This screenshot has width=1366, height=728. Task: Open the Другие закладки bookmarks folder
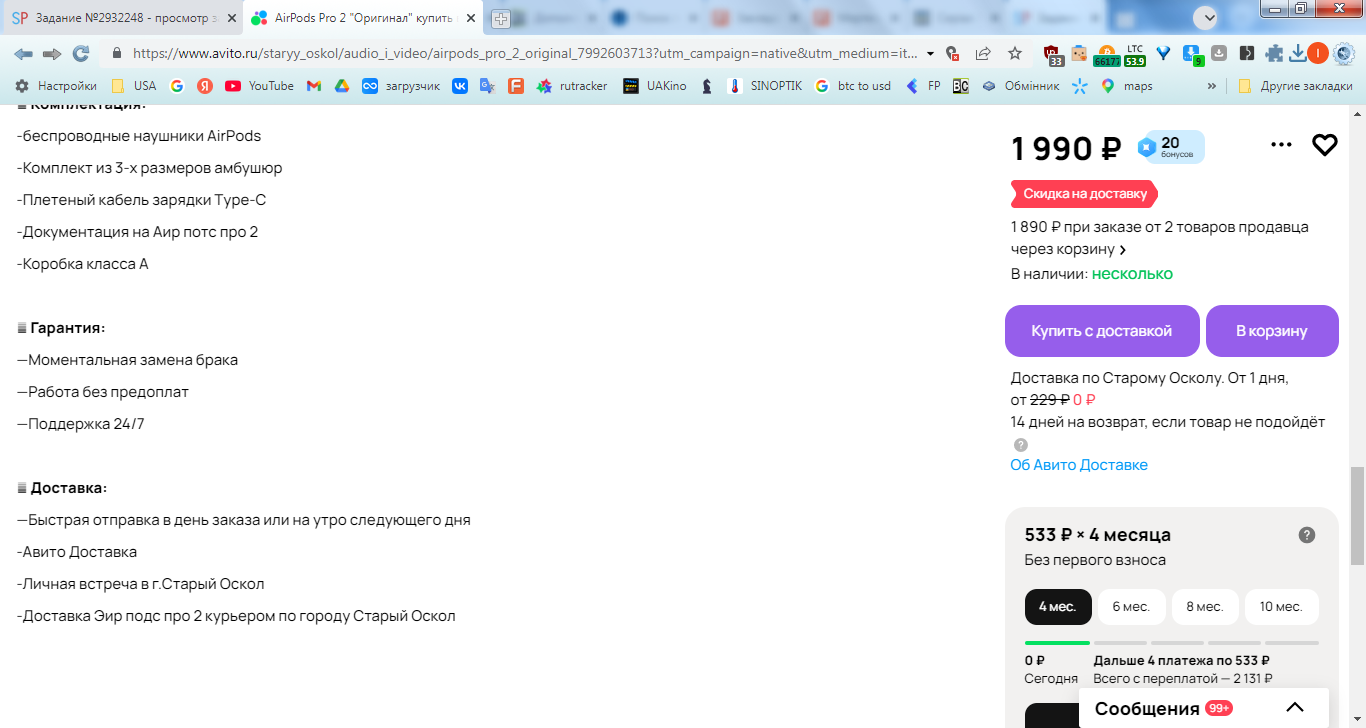pos(1295,86)
